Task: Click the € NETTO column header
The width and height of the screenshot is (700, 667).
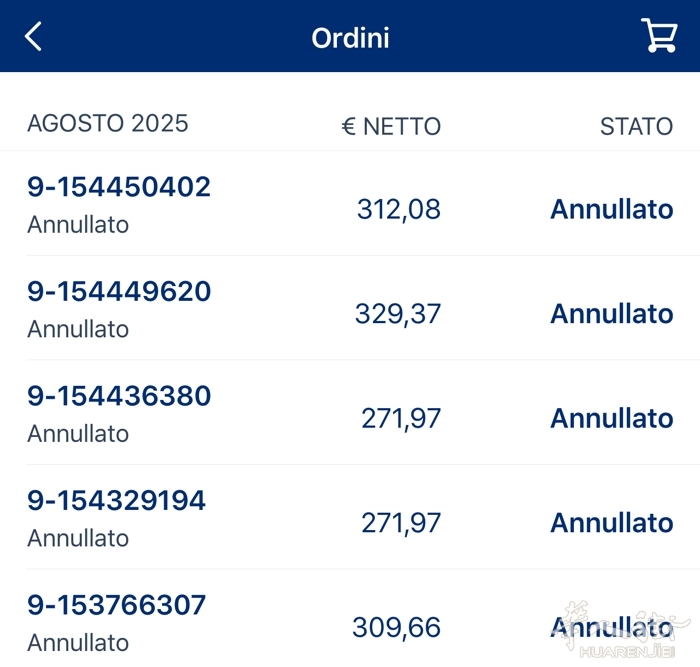Action: (x=391, y=126)
